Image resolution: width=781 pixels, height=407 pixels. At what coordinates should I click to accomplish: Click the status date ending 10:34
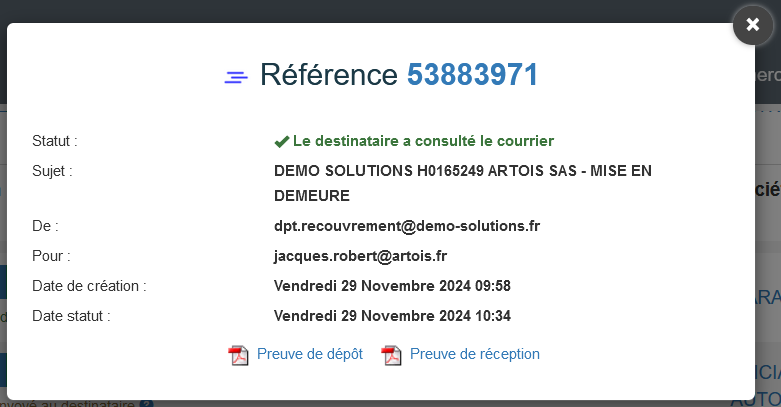392,316
